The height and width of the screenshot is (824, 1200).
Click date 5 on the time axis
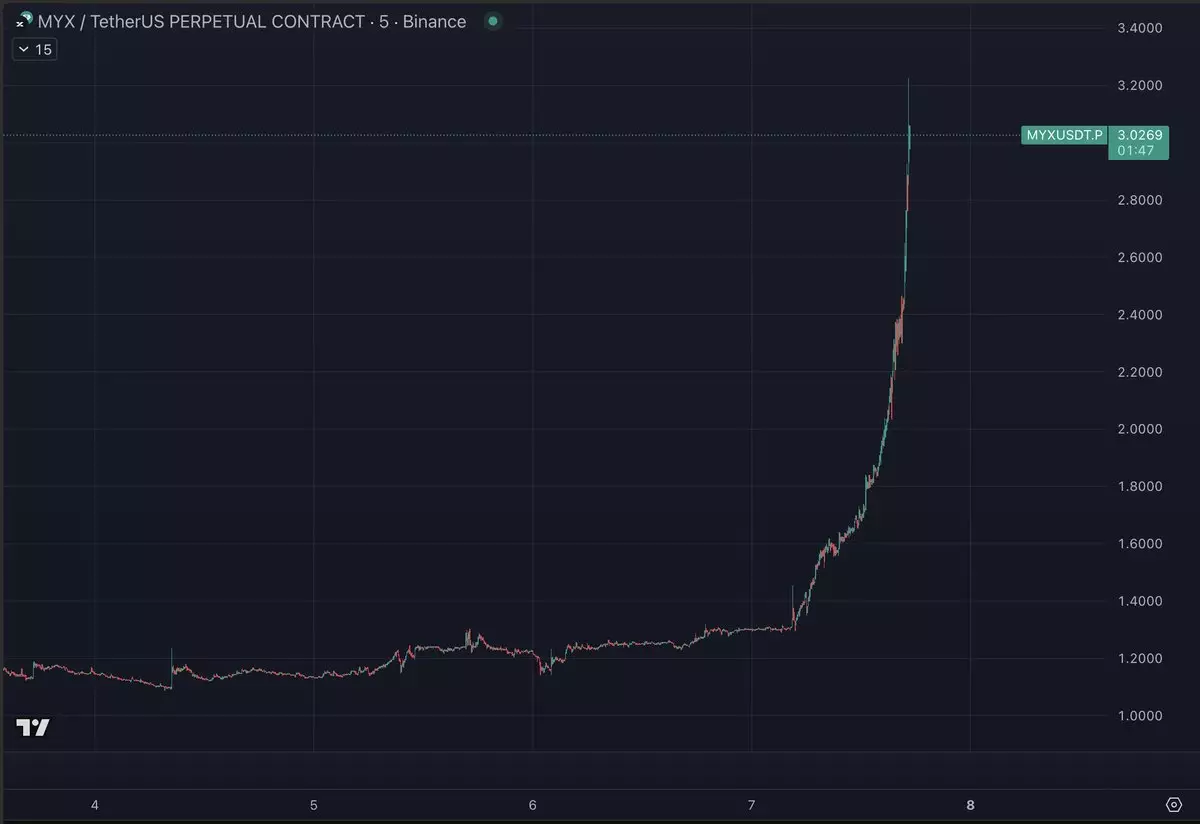[313, 805]
